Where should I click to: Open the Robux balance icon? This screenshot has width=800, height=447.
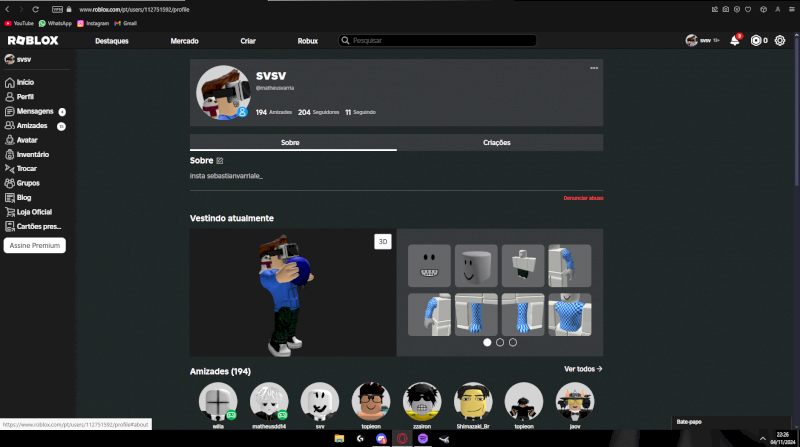(756, 40)
